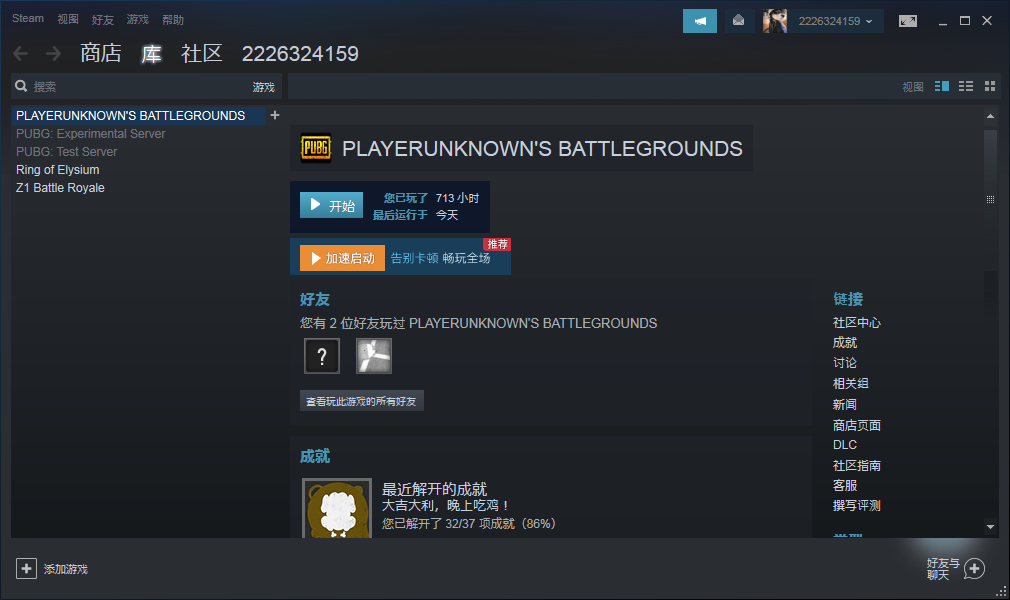Viewport: 1010px width, 600px height.
Task: Click the 告别卡顿 畅玩全场 banner text
Action: tap(440, 258)
